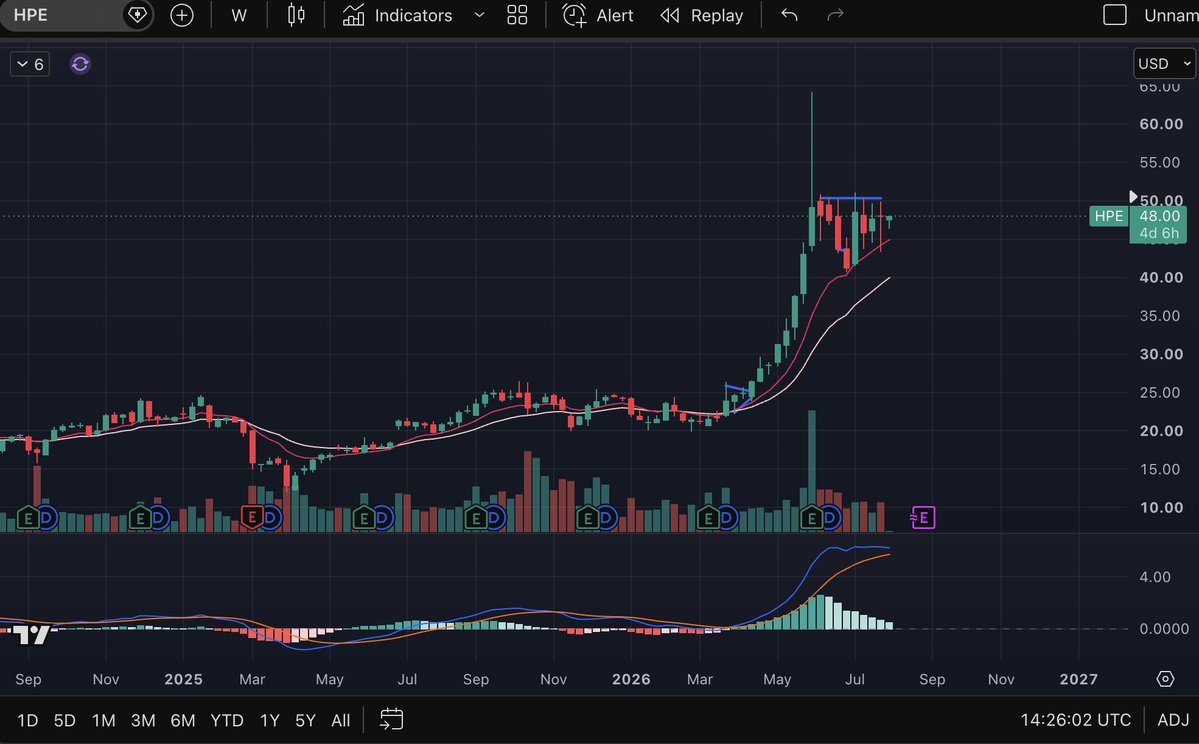The width and height of the screenshot is (1199, 744).
Task: Open the earnings E marker near Mar 2026
Action: [708, 518]
